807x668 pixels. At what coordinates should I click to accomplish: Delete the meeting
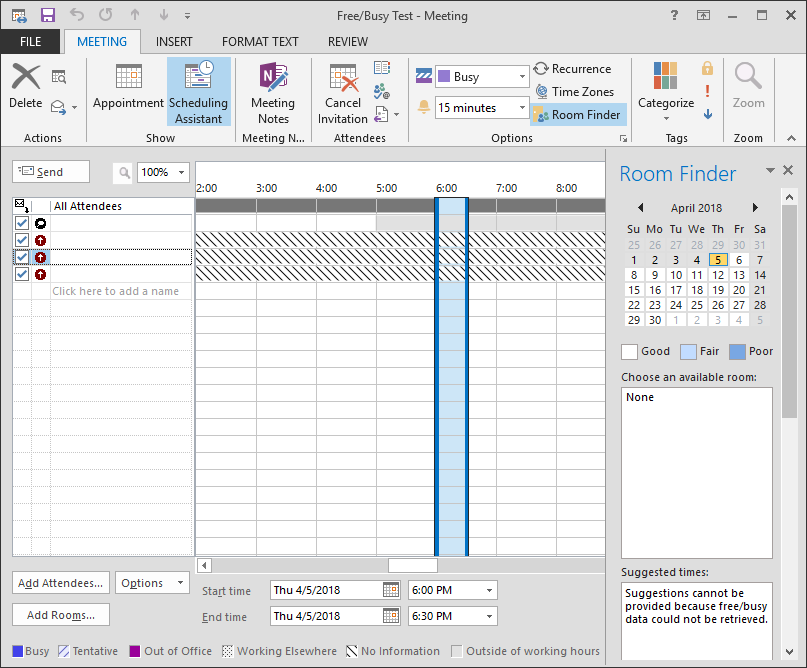25,85
